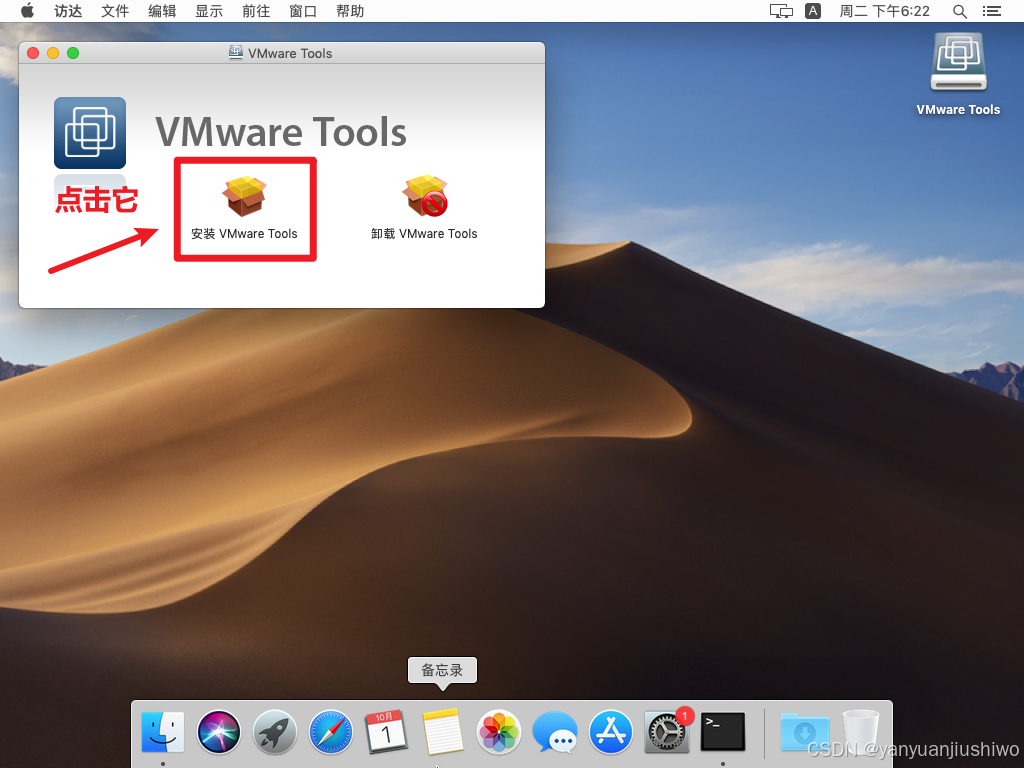
Task: Open Finder from the Dock
Action: pyautogui.click(x=163, y=732)
